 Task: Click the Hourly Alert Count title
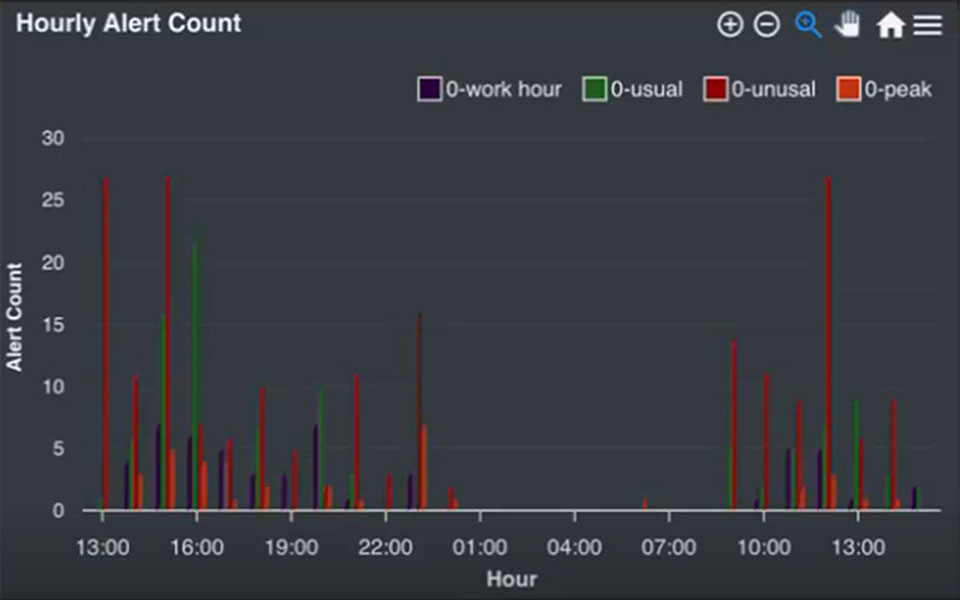point(129,23)
